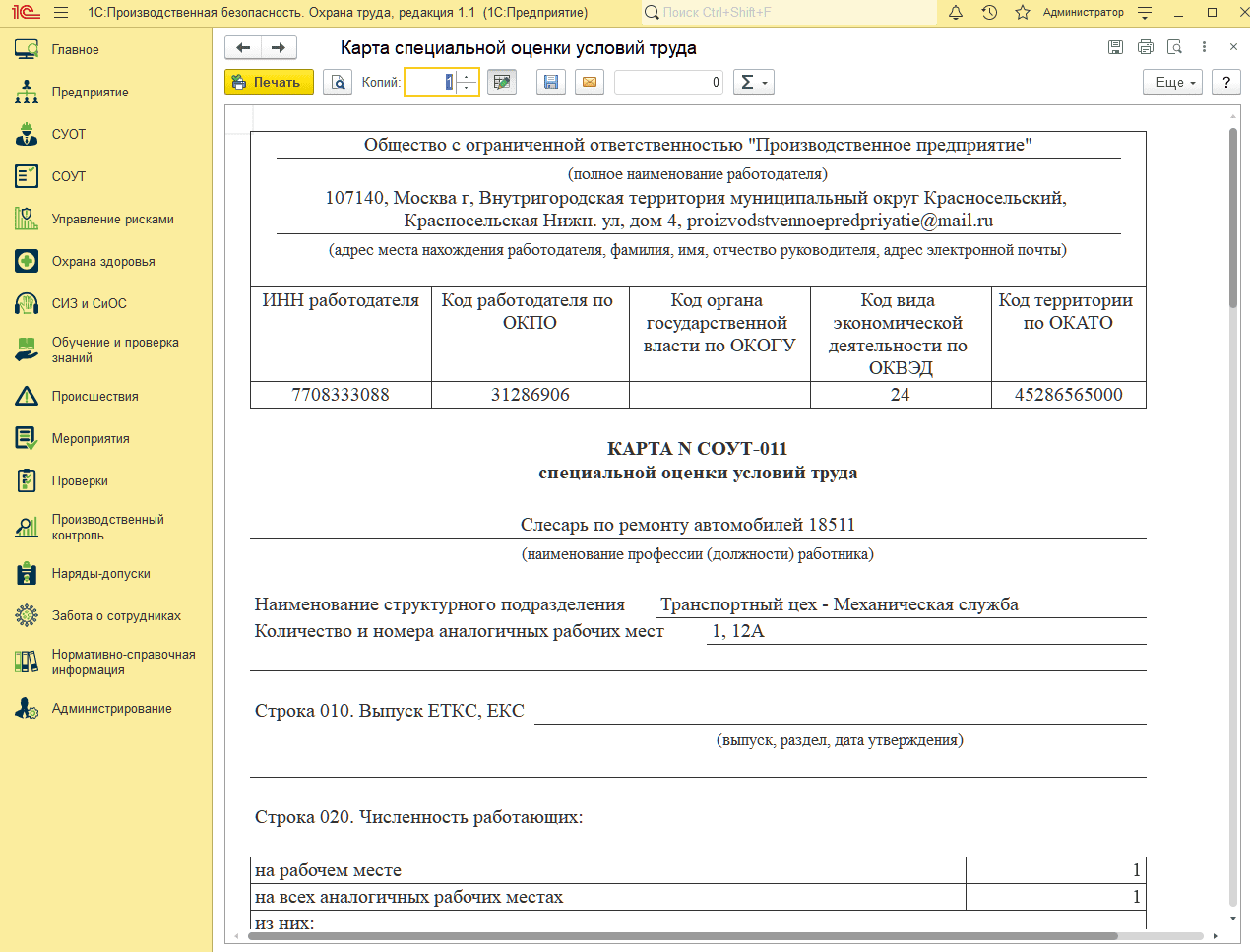This screenshot has height=952, width=1250.
Task: Click scroll right arrow at bottom
Action: click(1216, 936)
